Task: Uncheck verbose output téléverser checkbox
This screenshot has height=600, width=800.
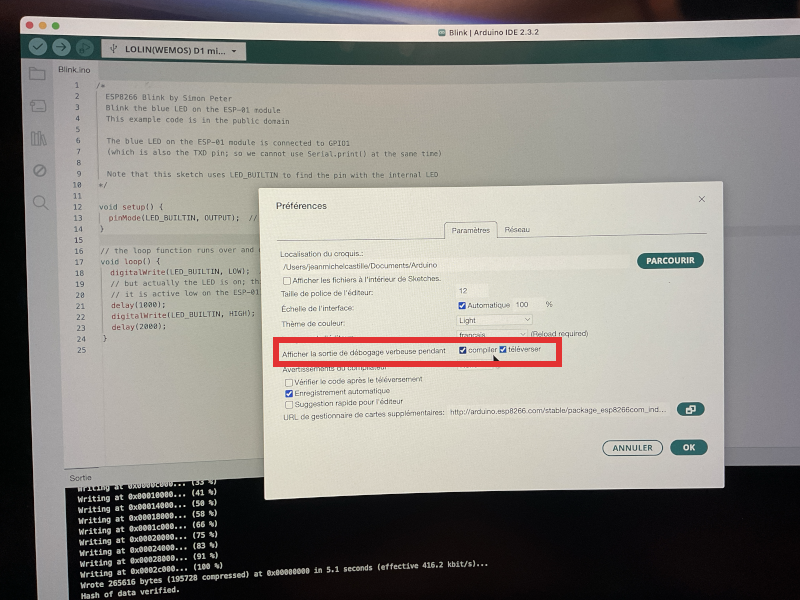Action: click(x=503, y=349)
